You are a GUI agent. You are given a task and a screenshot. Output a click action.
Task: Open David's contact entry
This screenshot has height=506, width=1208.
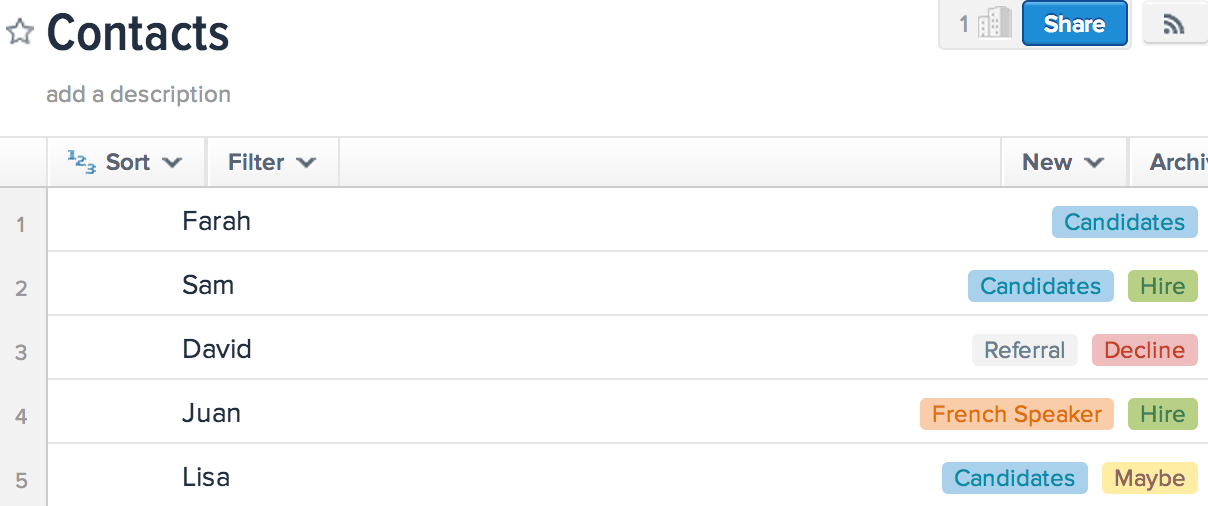[217, 349]
